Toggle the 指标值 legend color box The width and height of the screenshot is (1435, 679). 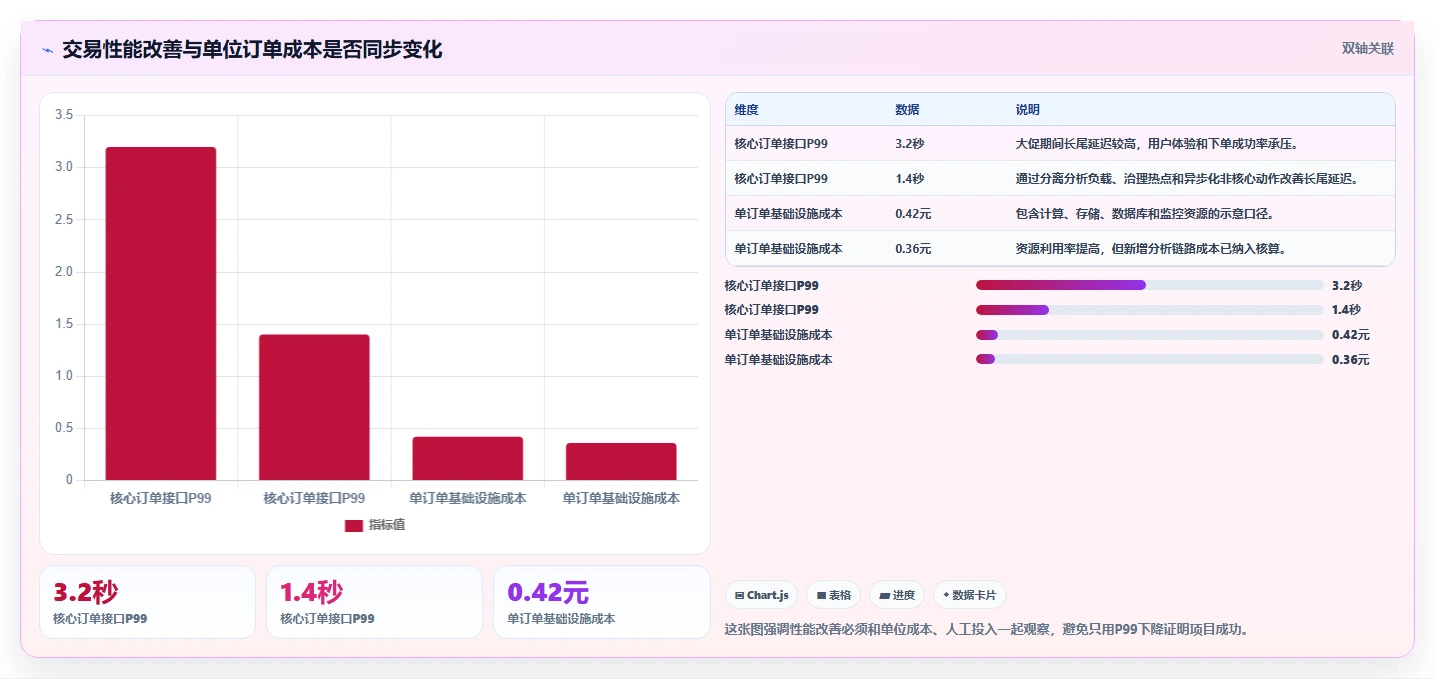coord(354,525)
